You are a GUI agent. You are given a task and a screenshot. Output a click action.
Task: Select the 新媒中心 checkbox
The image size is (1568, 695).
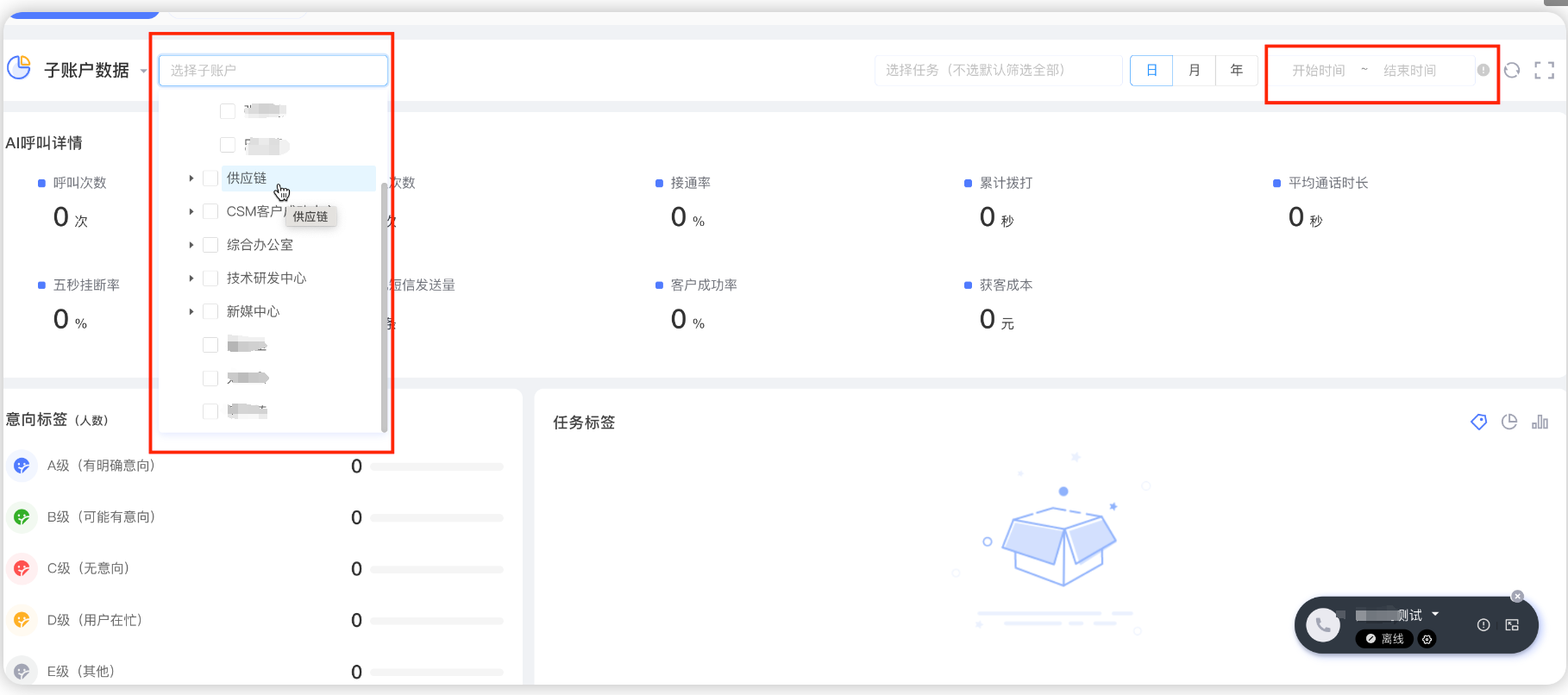[x=210, y=311]
